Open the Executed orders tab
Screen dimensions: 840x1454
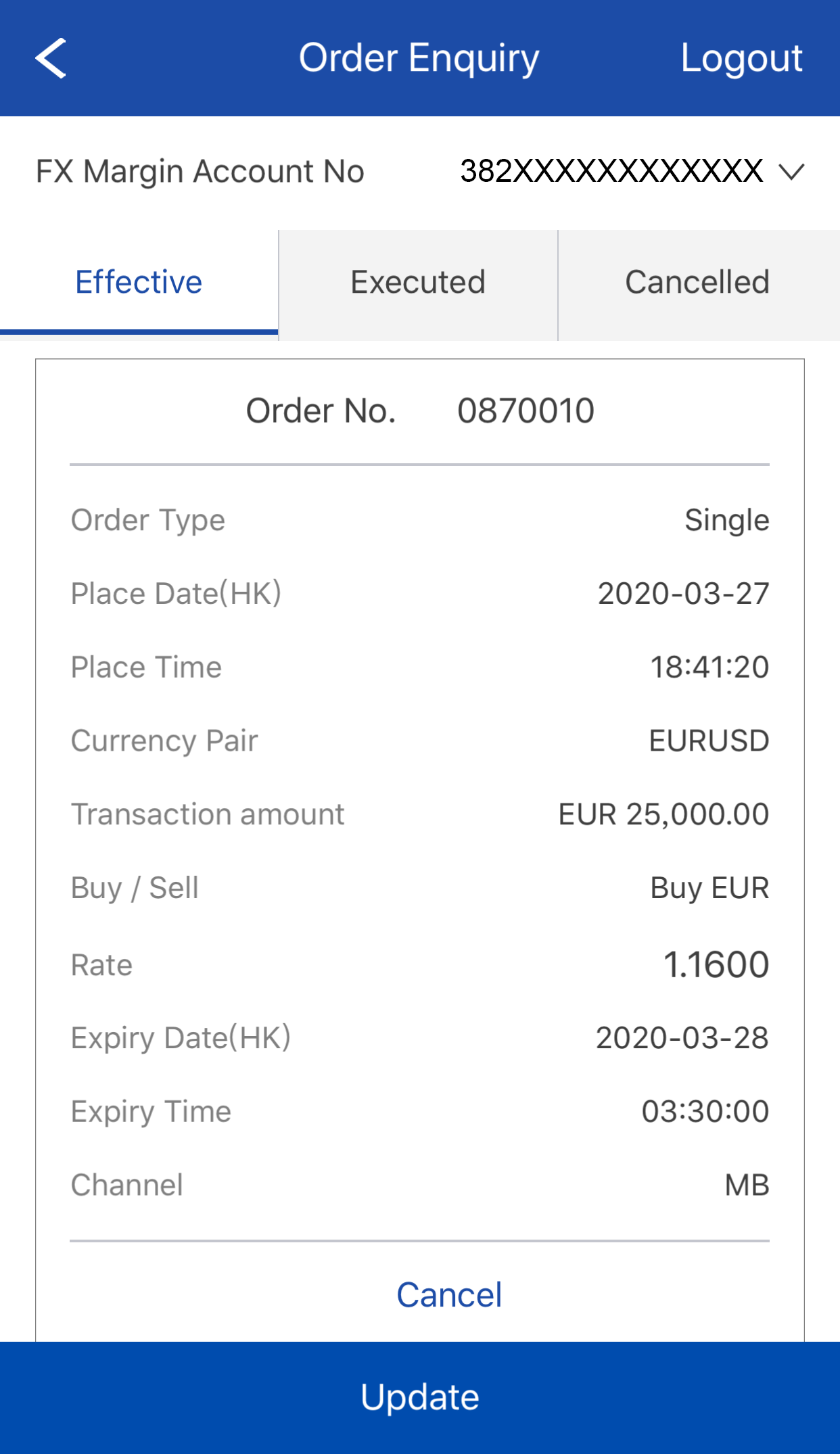(x=418, y=283)
